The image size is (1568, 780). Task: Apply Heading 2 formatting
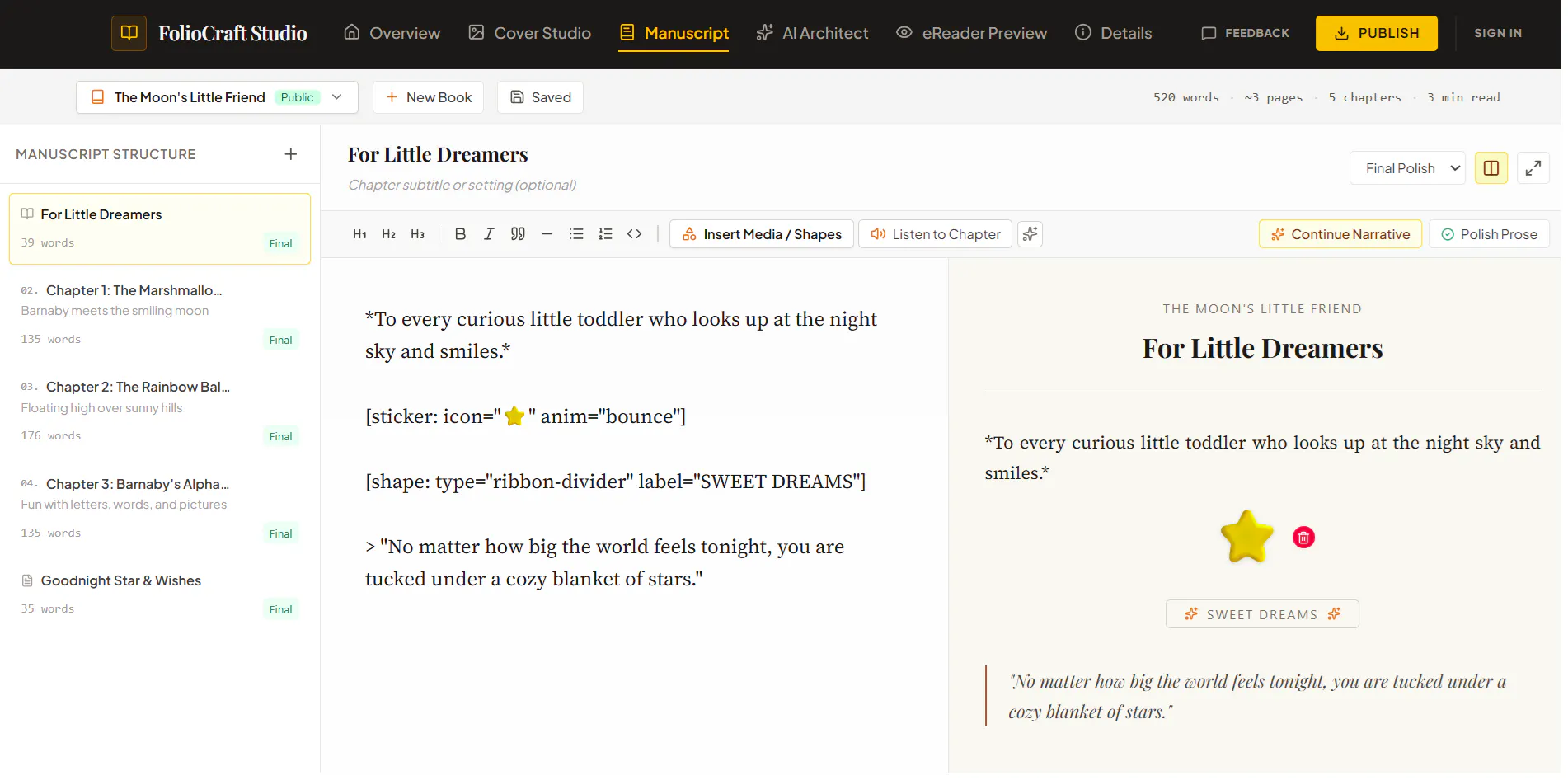coord(388,234)
